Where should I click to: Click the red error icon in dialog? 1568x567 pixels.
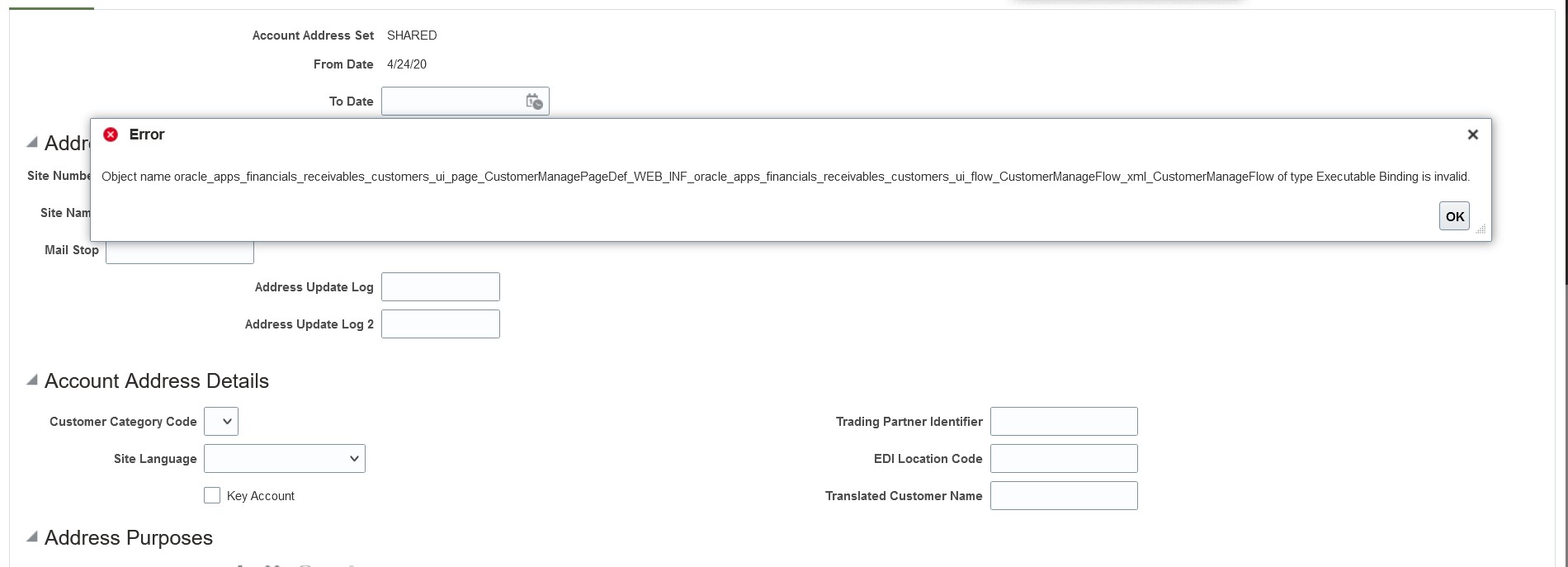(111, 135)
